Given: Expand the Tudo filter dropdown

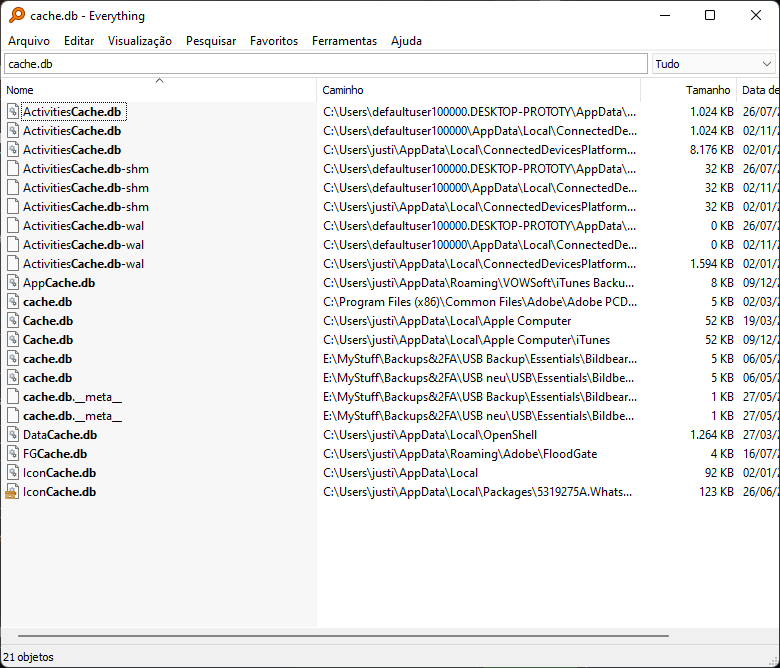Looking at the screenshot, I should (713, 64).
